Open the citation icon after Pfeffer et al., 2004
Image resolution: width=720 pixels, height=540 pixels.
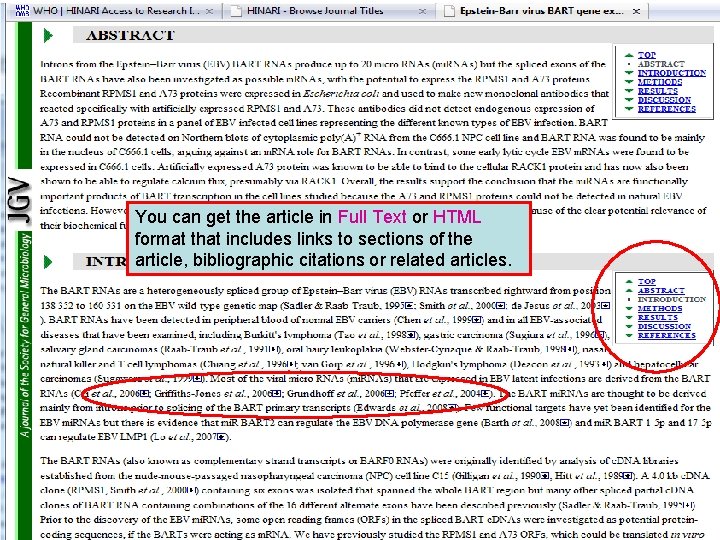pos(485,394)
